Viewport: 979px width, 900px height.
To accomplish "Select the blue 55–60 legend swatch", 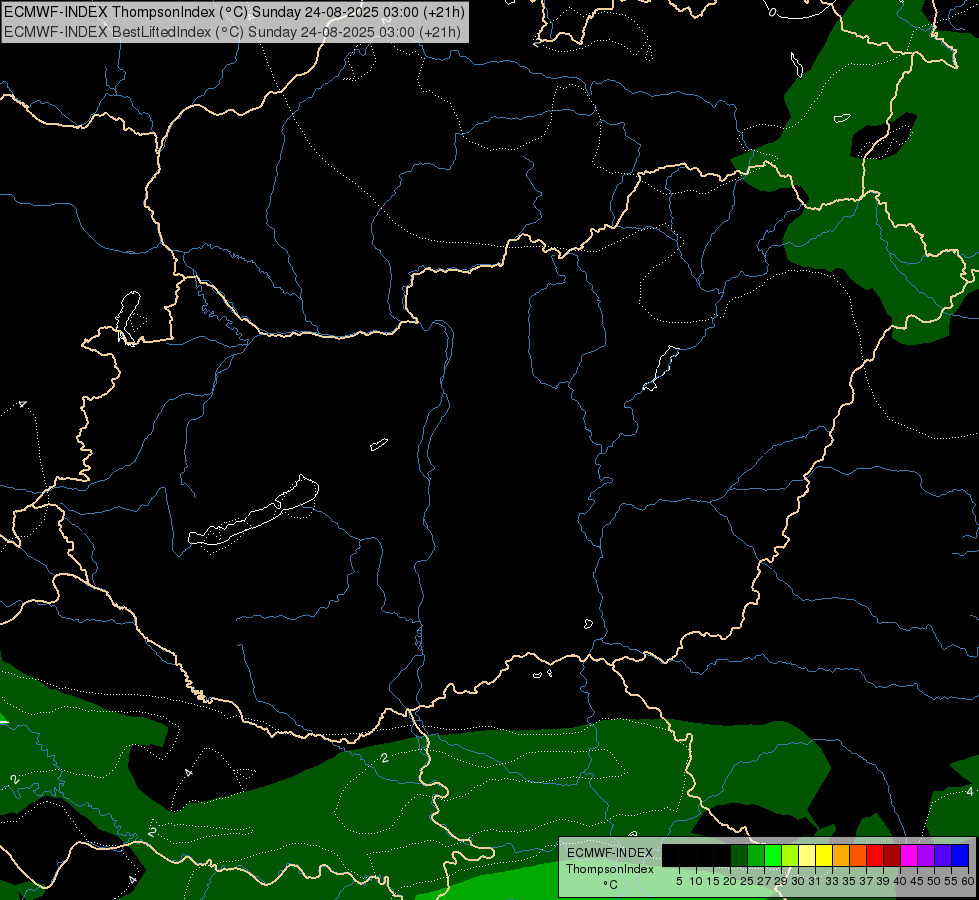I will tap(960, 855).
